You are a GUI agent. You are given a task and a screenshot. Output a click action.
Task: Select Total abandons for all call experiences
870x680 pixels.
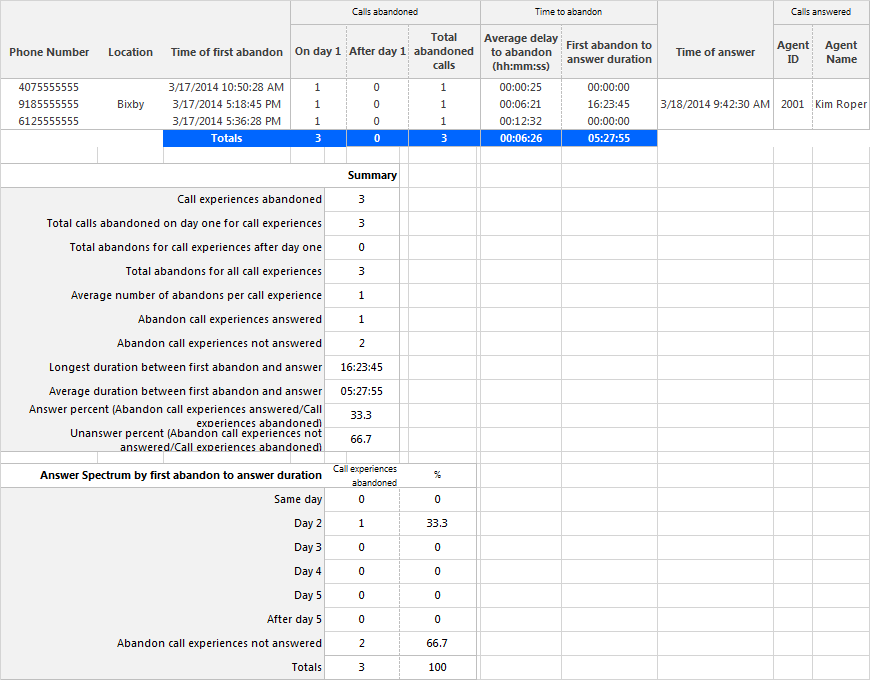pyautogui.click(x=223, y=271)
